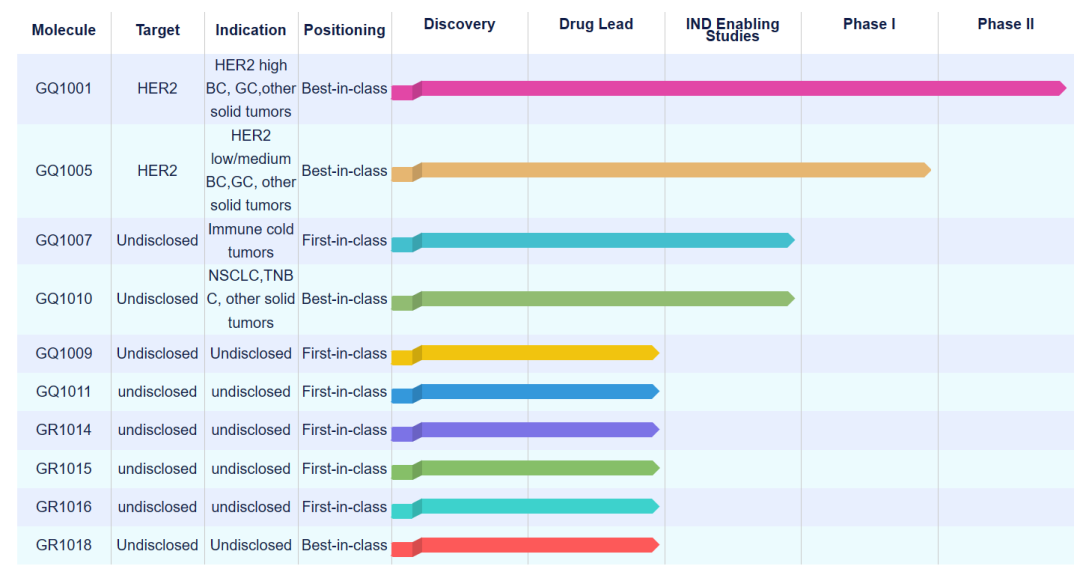Click the Target column header
The image size is (1080, 578).
point(157,30)
